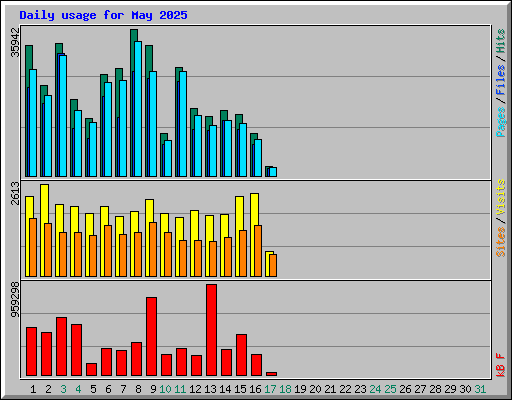The height and width of the screenshot is (400, 512).
Task: Click the 'KB F' legend label
Action: (x=501, y=365)
